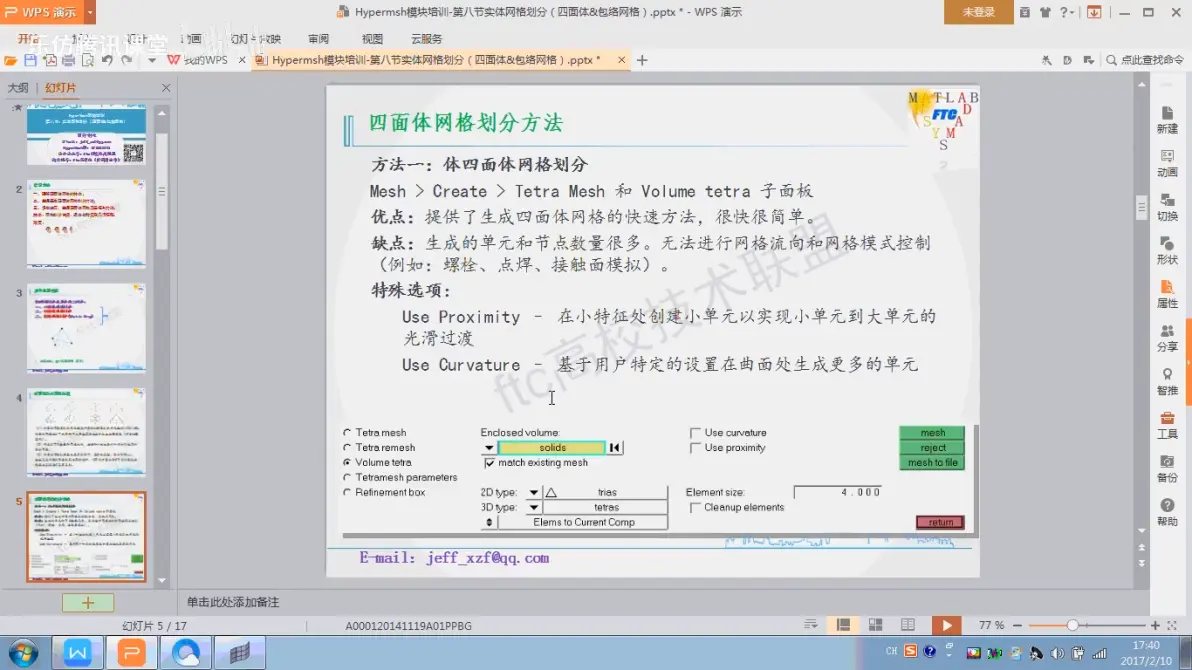Expand the ribbon options dropdown near search
Viewport: 1192px width, 670px height.
[x=1089, y=60]
